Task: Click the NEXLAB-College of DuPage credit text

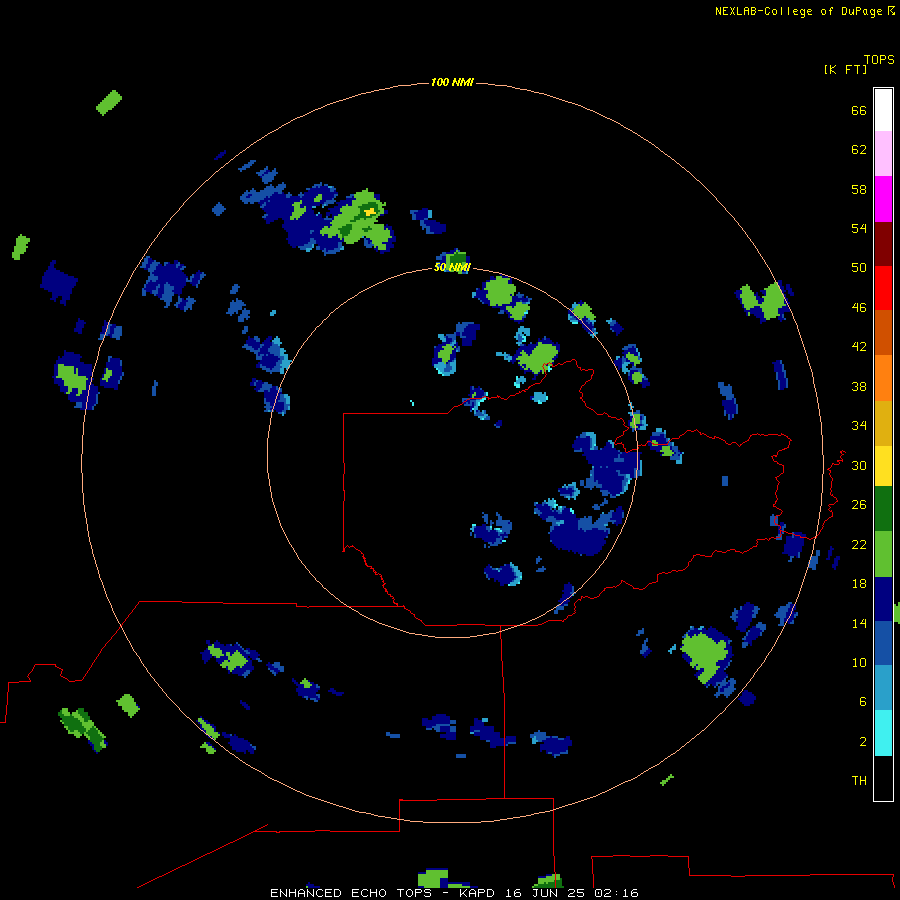Action: pyautogui.click(x=798, y=11)
